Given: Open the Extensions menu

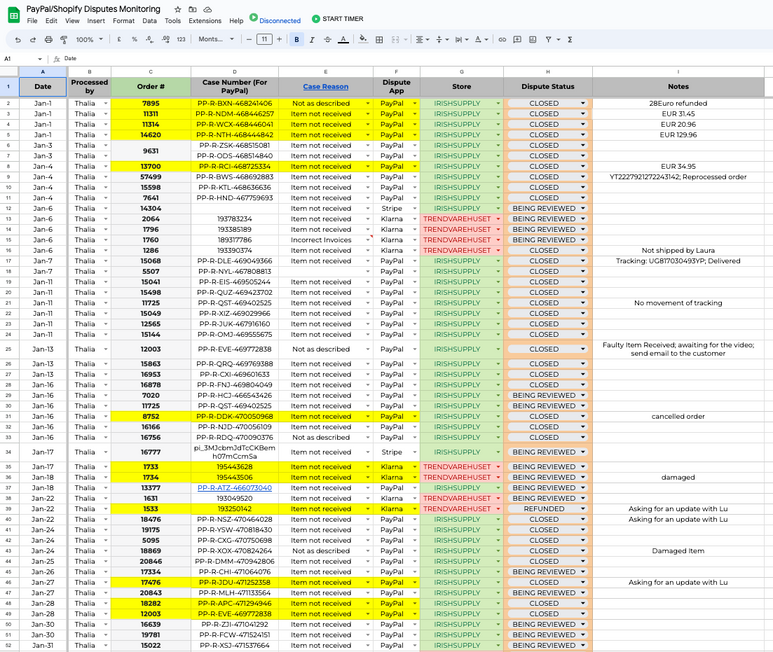Looking at the screenshot, I should point(204,20).
